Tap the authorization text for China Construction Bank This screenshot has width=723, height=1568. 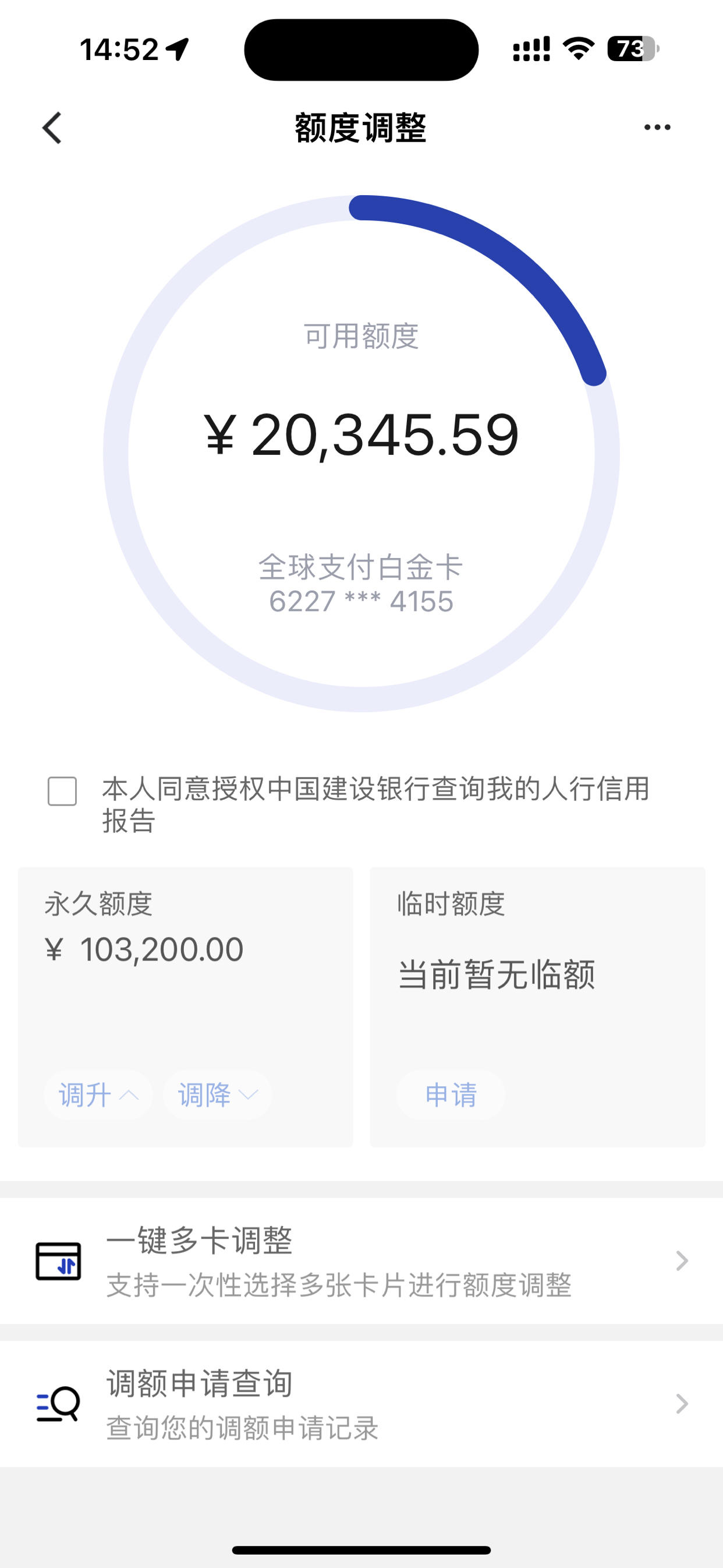click(x=375, y=804)
